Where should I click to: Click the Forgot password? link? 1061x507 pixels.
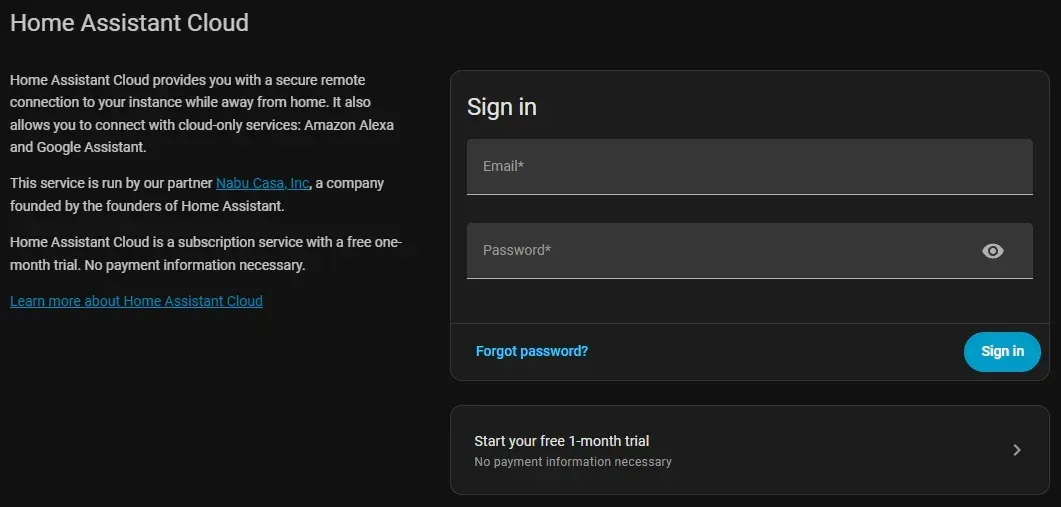coord(532,351)
